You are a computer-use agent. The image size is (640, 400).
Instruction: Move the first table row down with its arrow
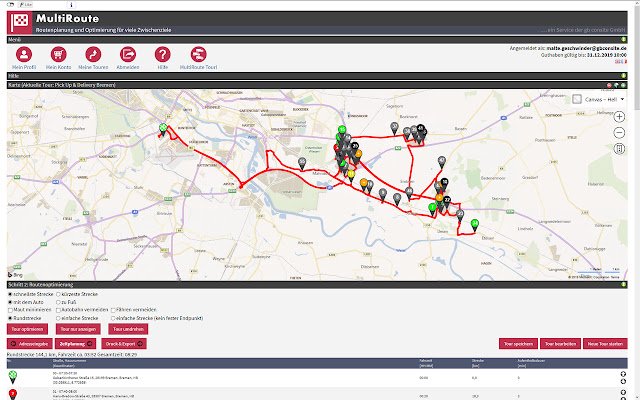point(623,381)
